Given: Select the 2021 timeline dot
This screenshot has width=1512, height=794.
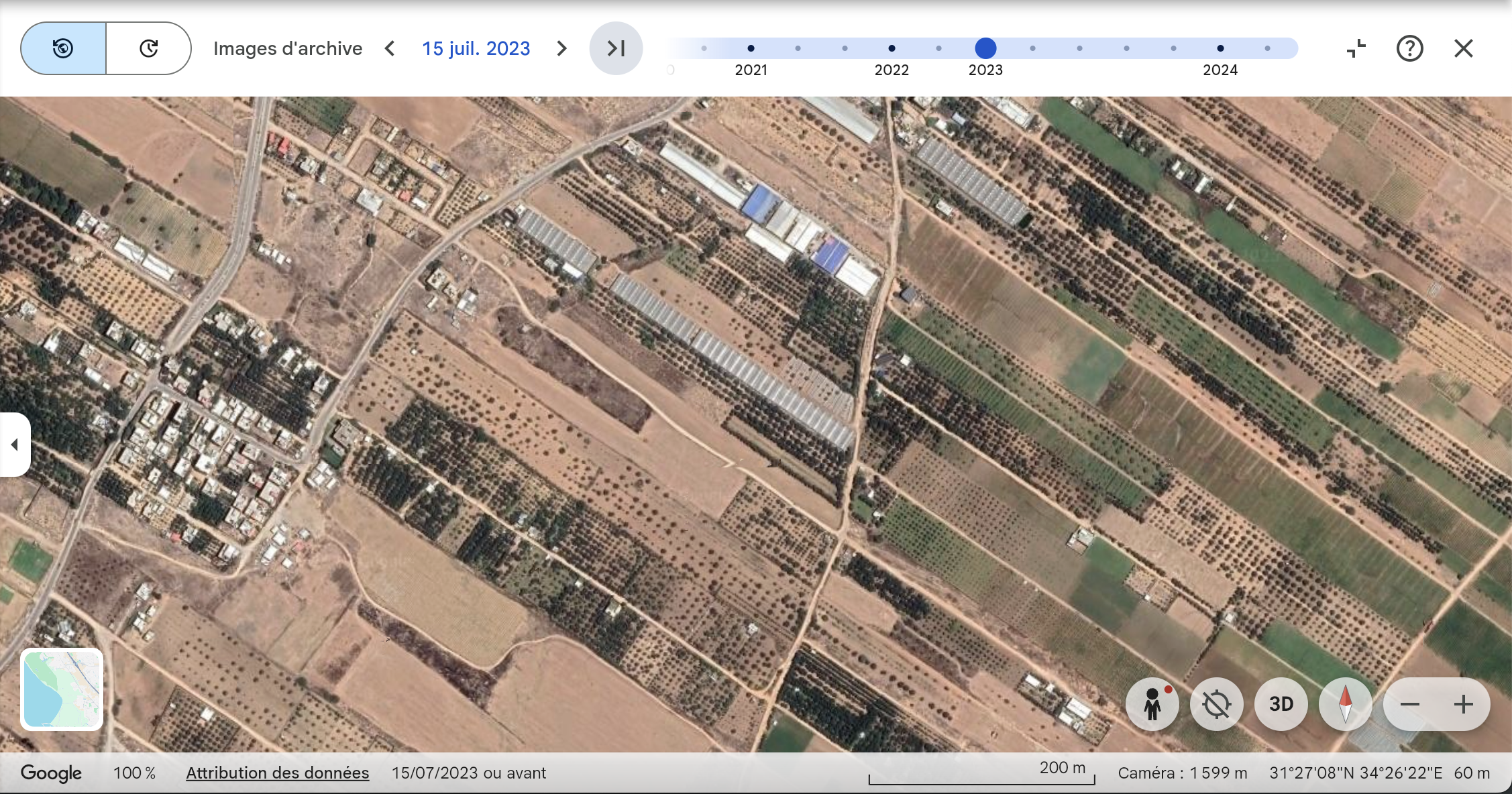Looking at the screenshot, I should pyautogui.click(x=751, y=48).
